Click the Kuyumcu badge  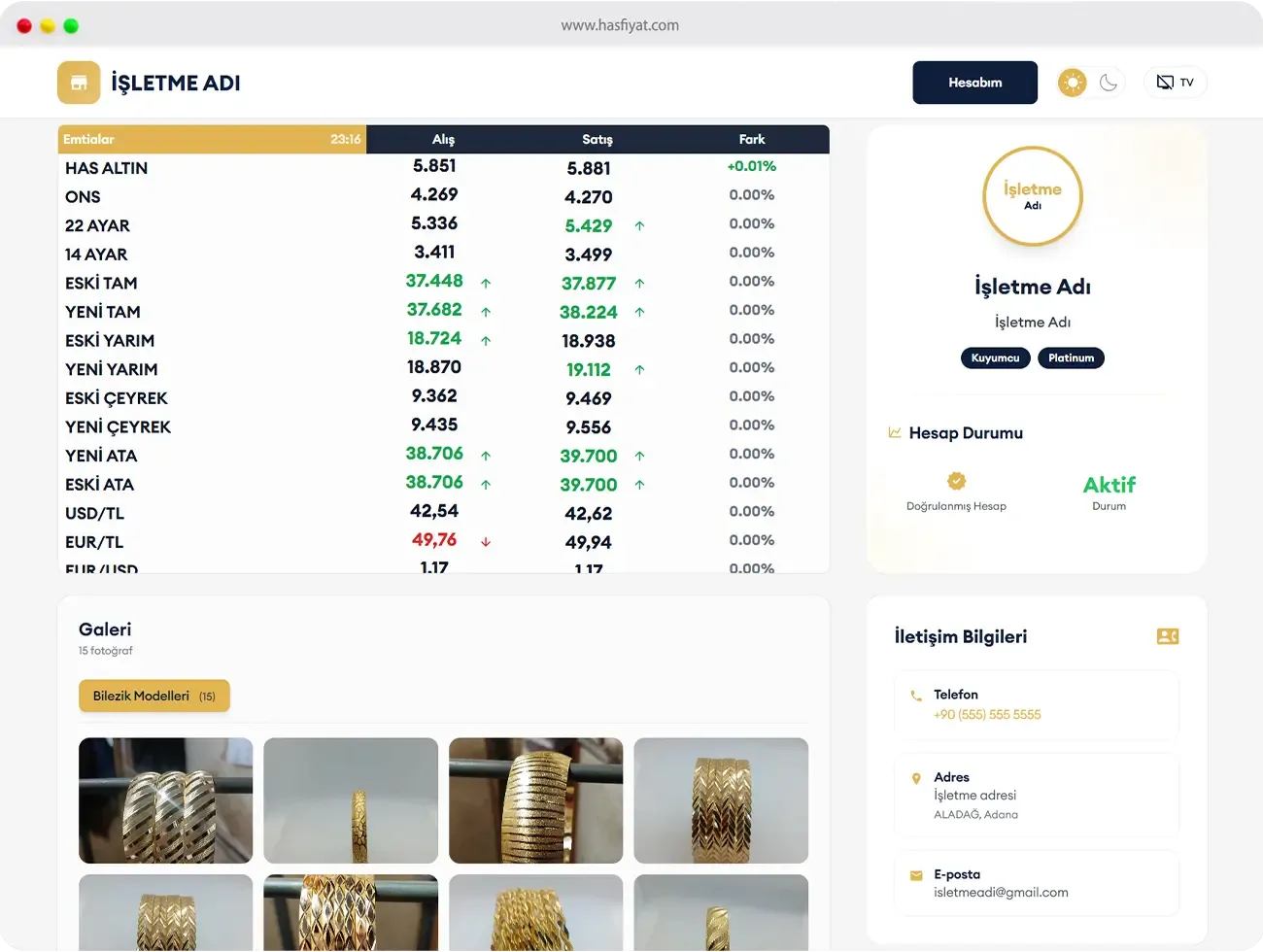995,357
